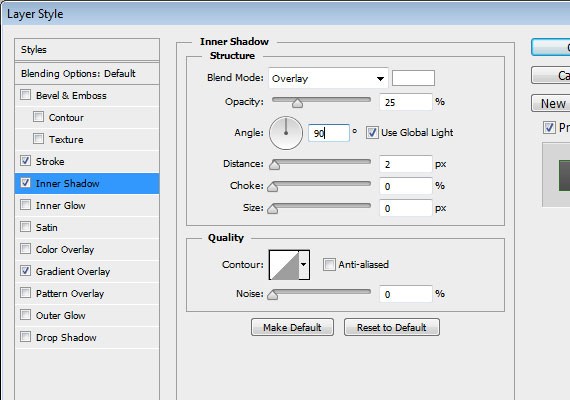The image size is (570, 400).
Task: Click the Distance slider handle
Action: click(274, 165)
